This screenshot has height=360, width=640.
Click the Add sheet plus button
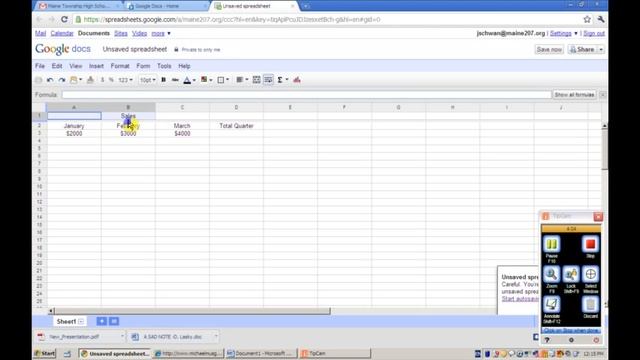click(x=102, y=322)
